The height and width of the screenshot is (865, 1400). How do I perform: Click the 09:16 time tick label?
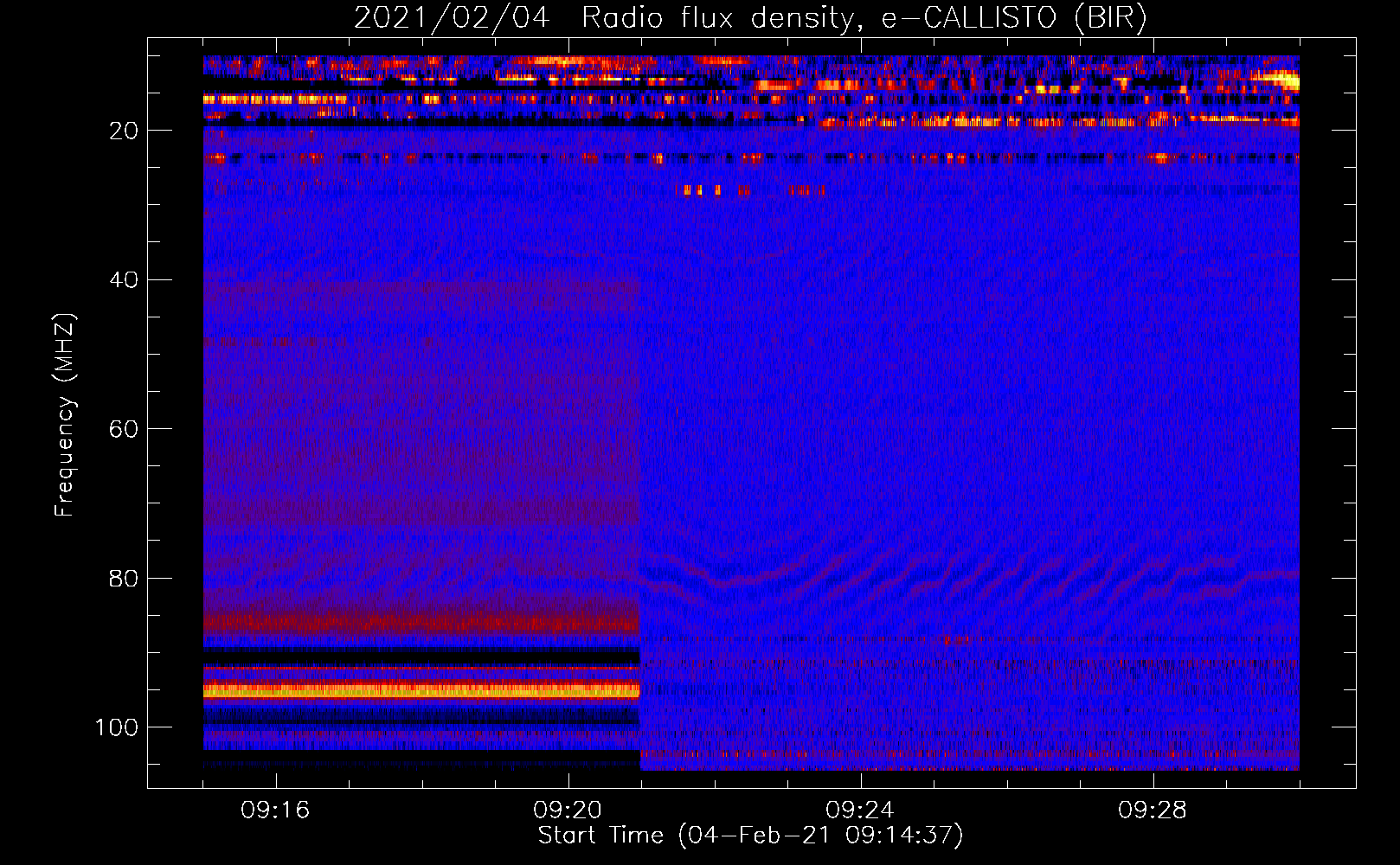(x=275, y=810)
